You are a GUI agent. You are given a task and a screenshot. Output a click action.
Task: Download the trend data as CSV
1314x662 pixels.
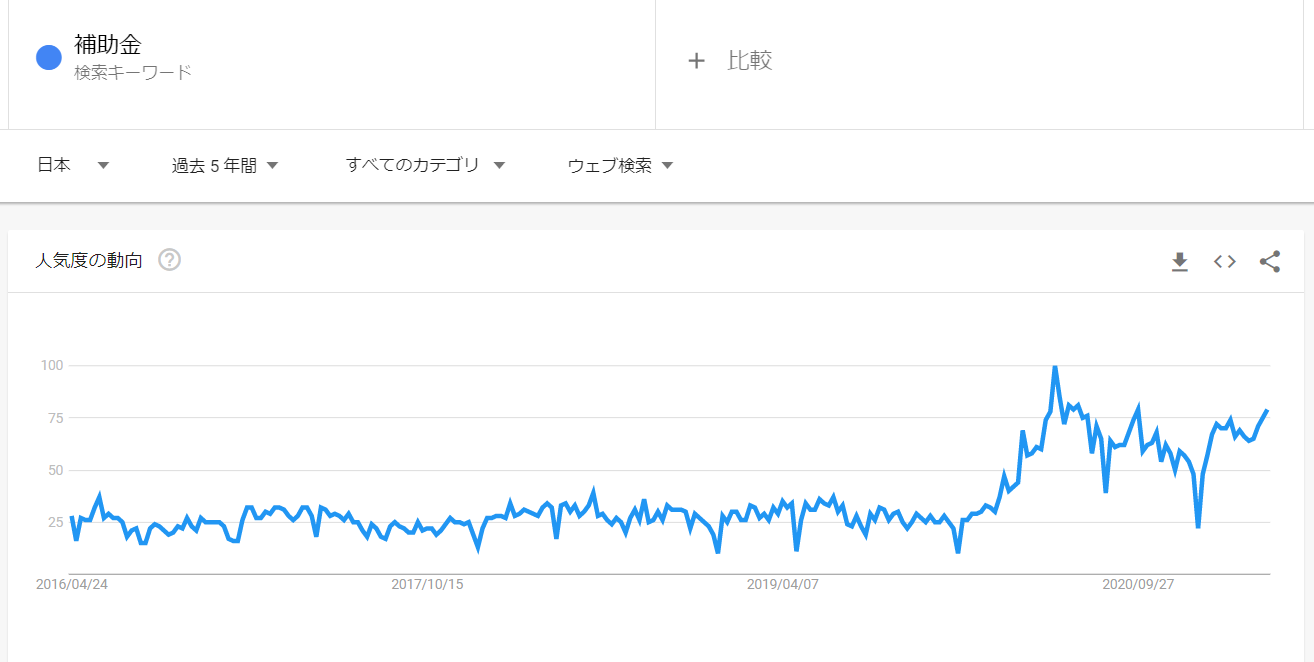1180,262
